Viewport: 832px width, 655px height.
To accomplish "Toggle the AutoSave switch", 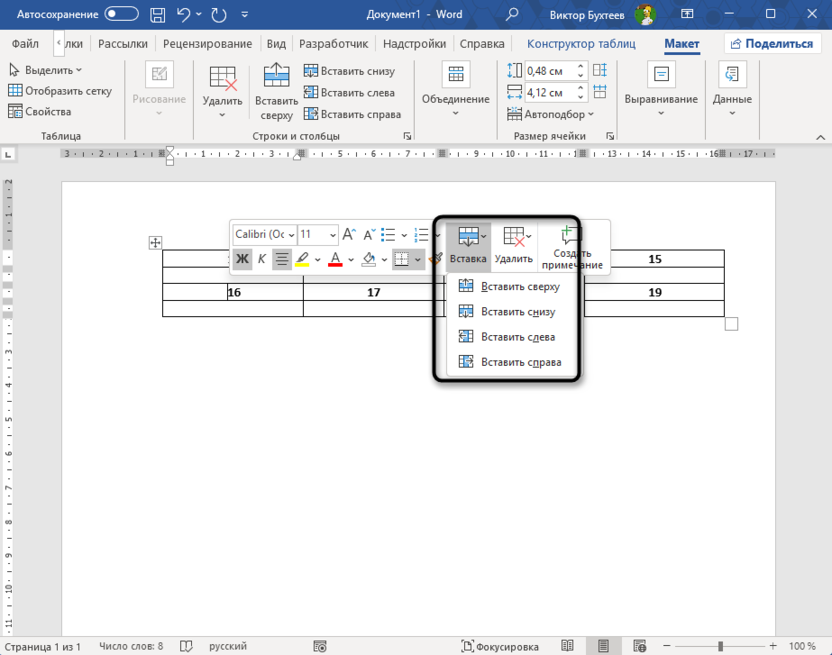I will 122,15.
